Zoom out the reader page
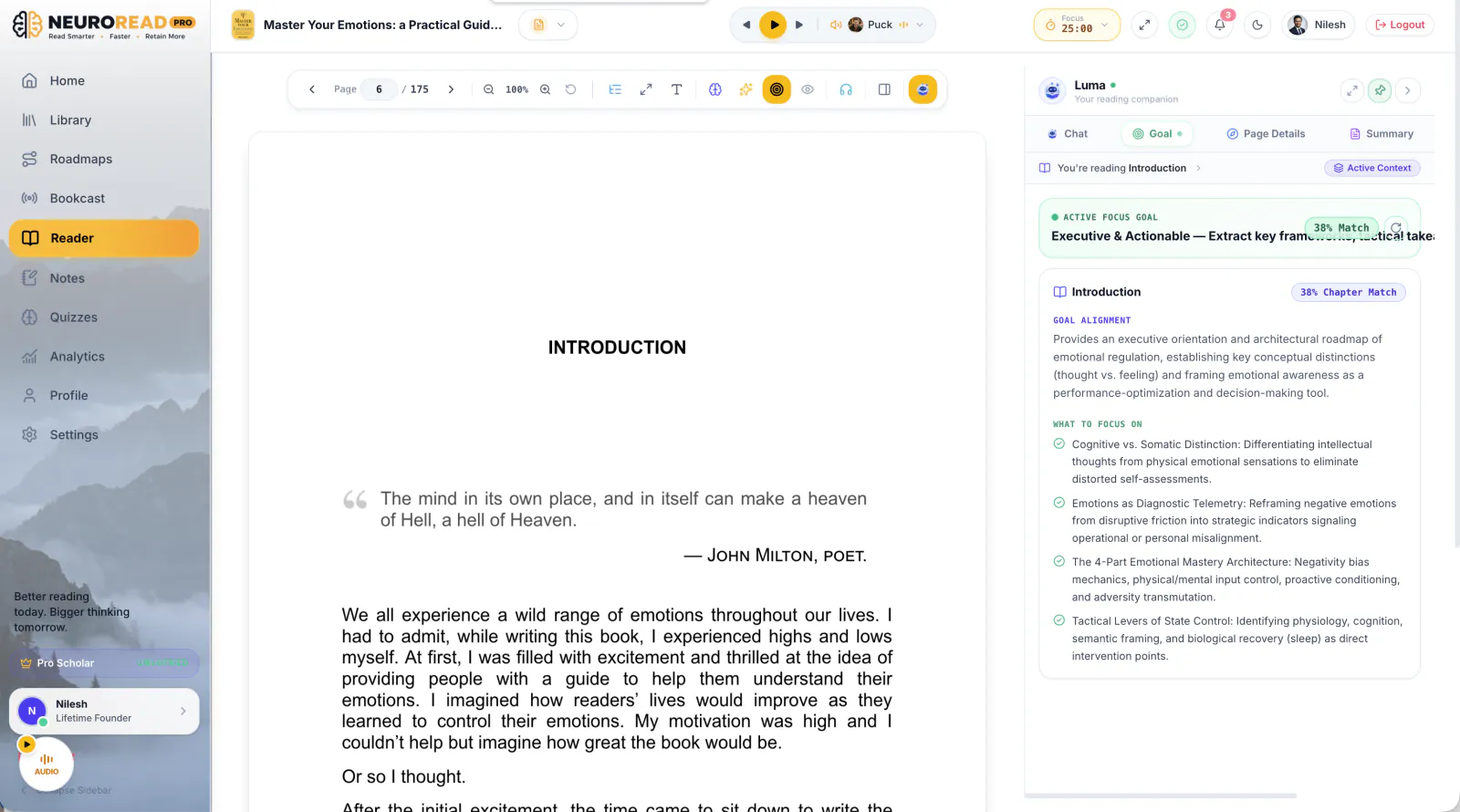Screen dimensions: 1460x812 click(488, 89)
